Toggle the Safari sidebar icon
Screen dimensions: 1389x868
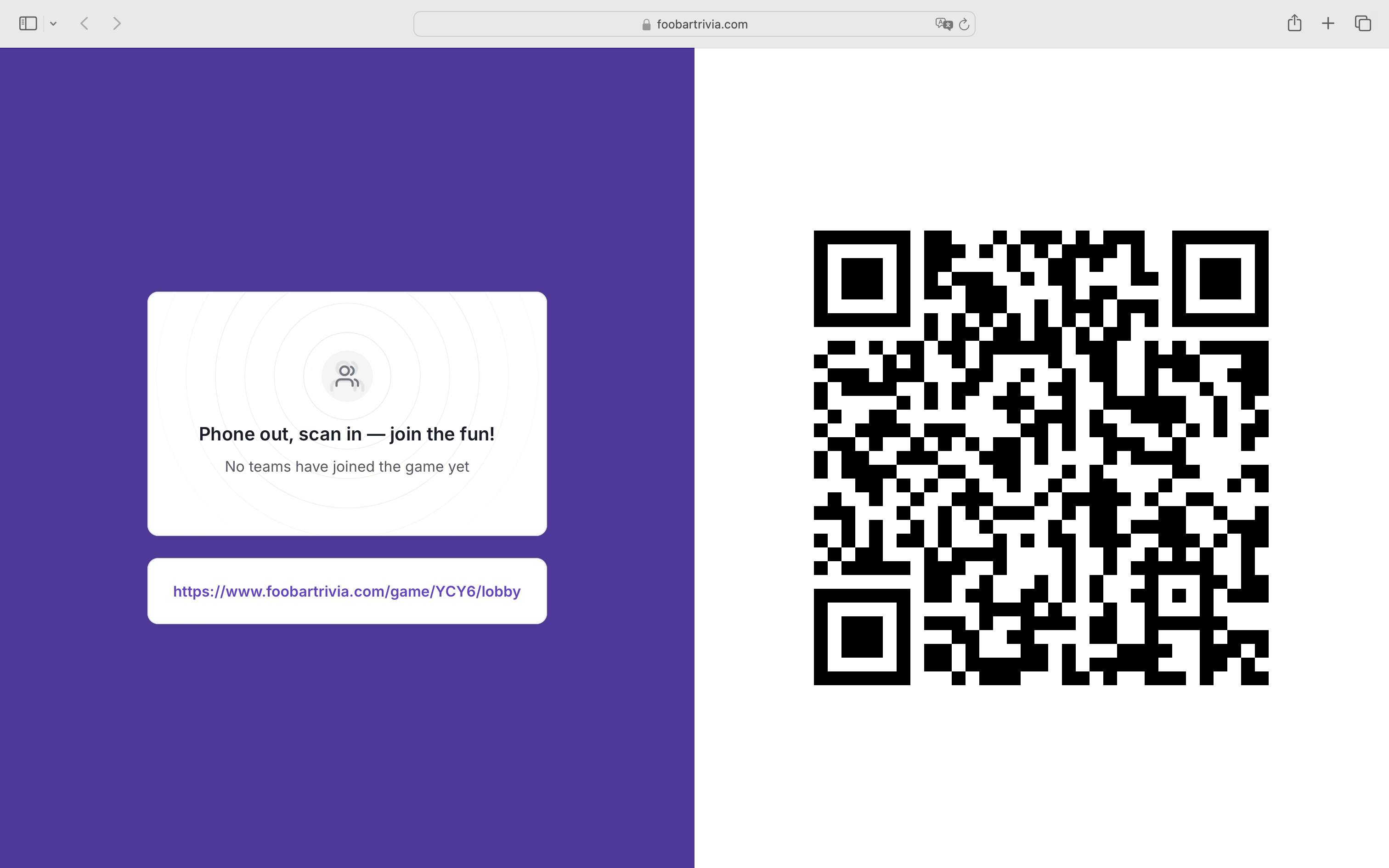coord(28,23)
